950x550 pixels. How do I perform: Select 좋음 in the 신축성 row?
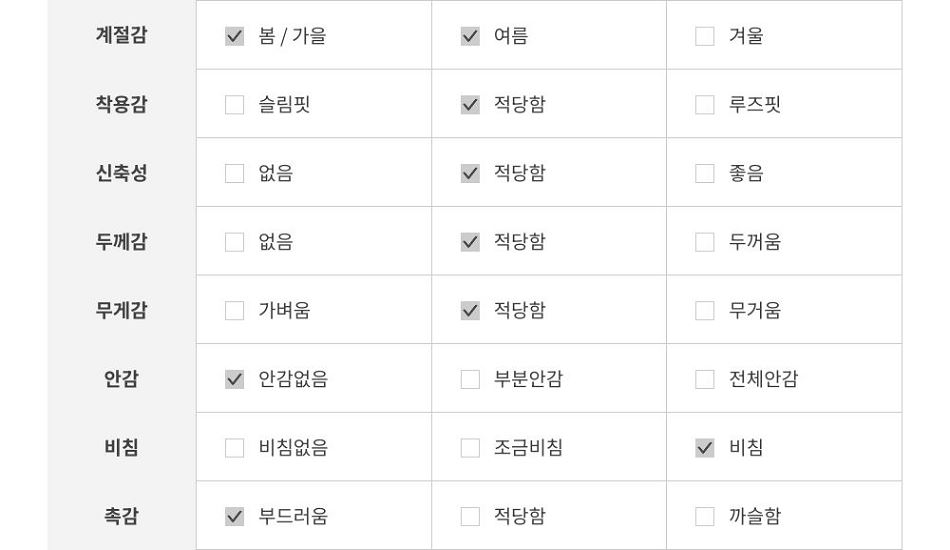tap(705, 173)
